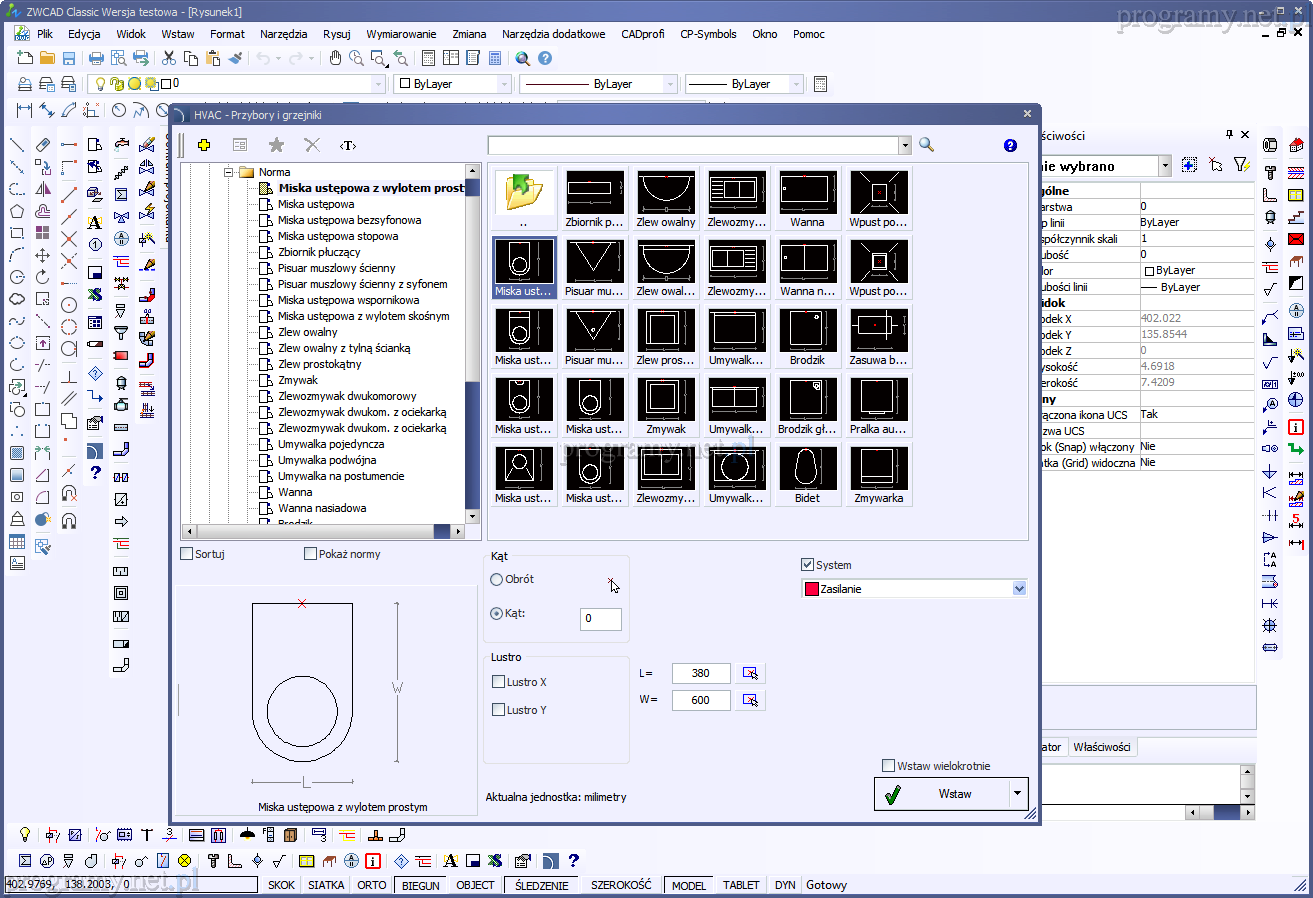This screenshot has height=898, width=1313.
Task: Click the yellow plus icon in dialog toolbar
Action: point(204,145)
